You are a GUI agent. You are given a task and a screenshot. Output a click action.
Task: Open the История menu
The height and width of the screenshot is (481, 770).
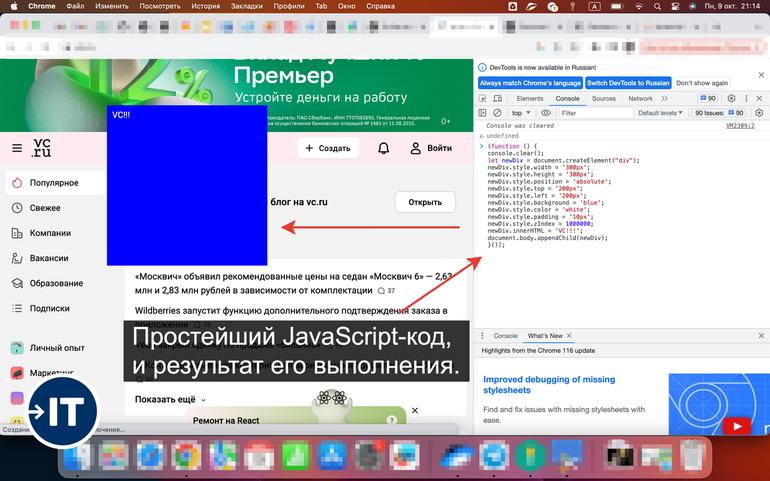click(206, 6)
